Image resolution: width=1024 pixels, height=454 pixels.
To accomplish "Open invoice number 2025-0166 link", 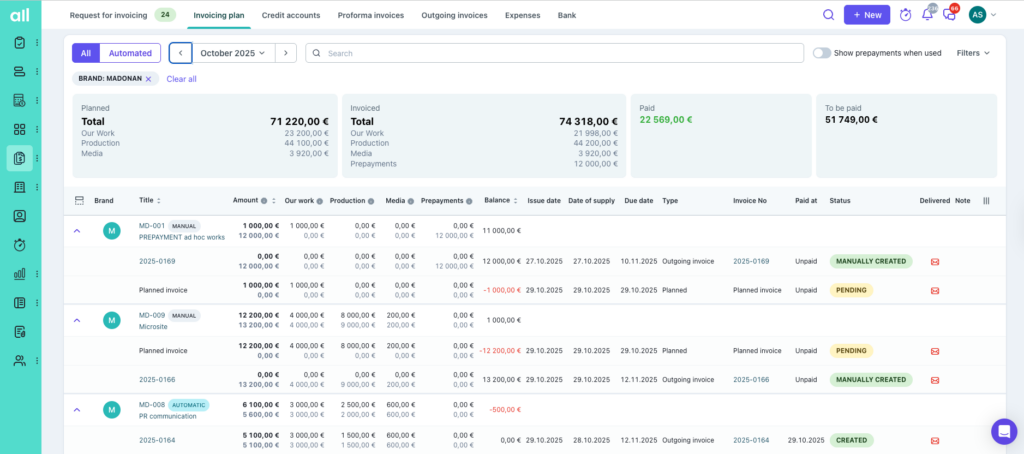I will click(x=750, y=380).
